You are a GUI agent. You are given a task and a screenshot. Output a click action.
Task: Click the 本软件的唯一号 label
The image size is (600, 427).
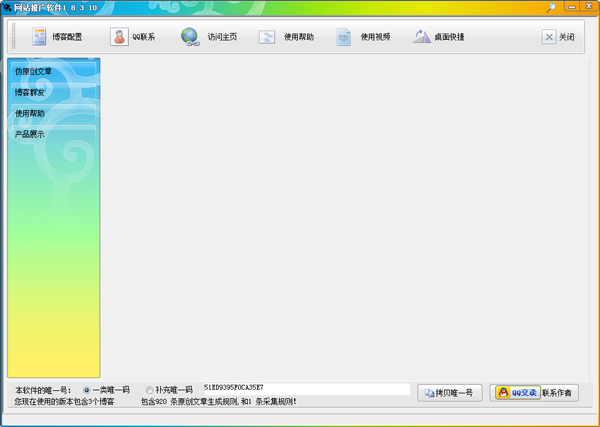[x=43, y=391]
